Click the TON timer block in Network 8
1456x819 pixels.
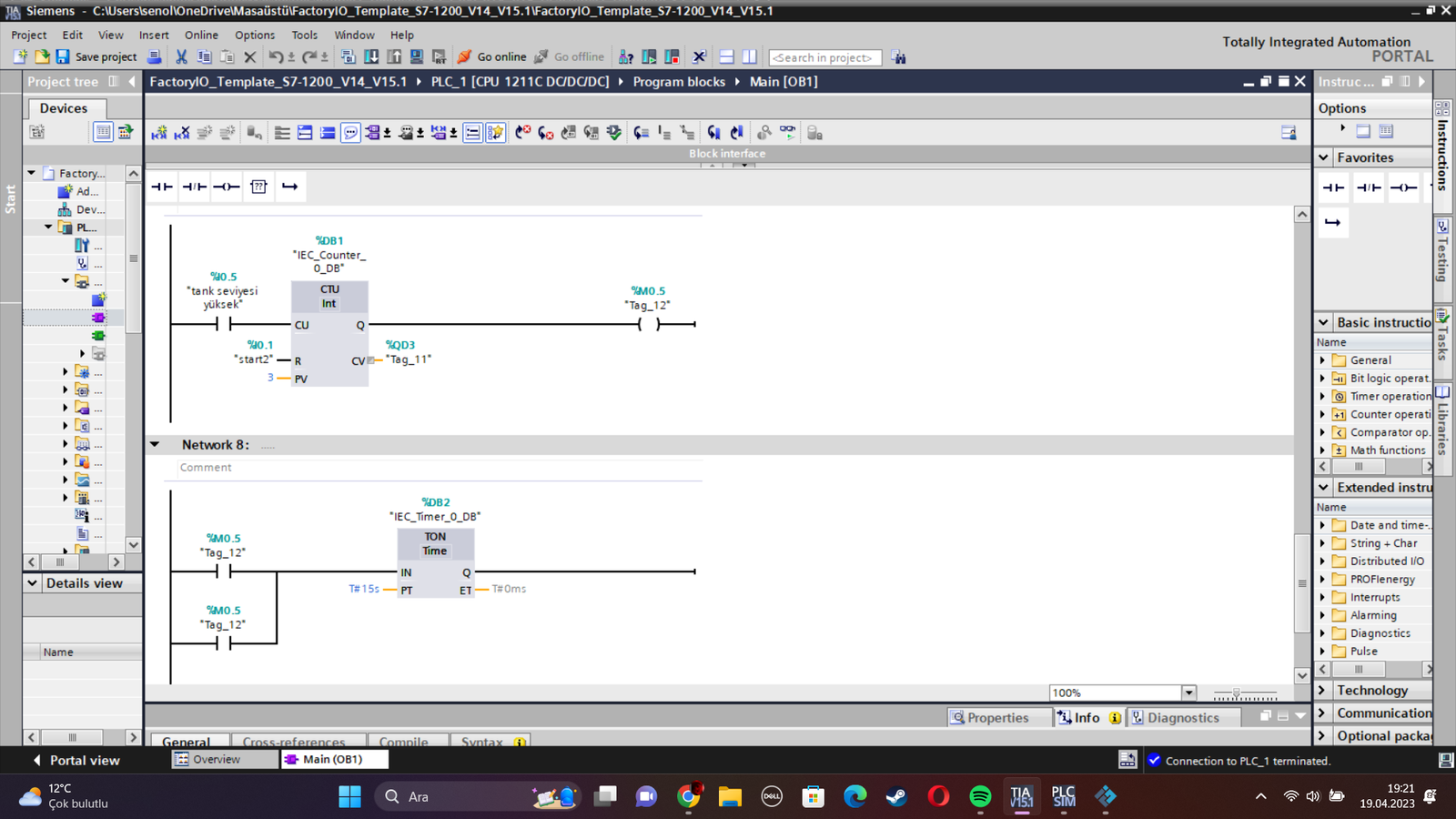click(436, 564)
